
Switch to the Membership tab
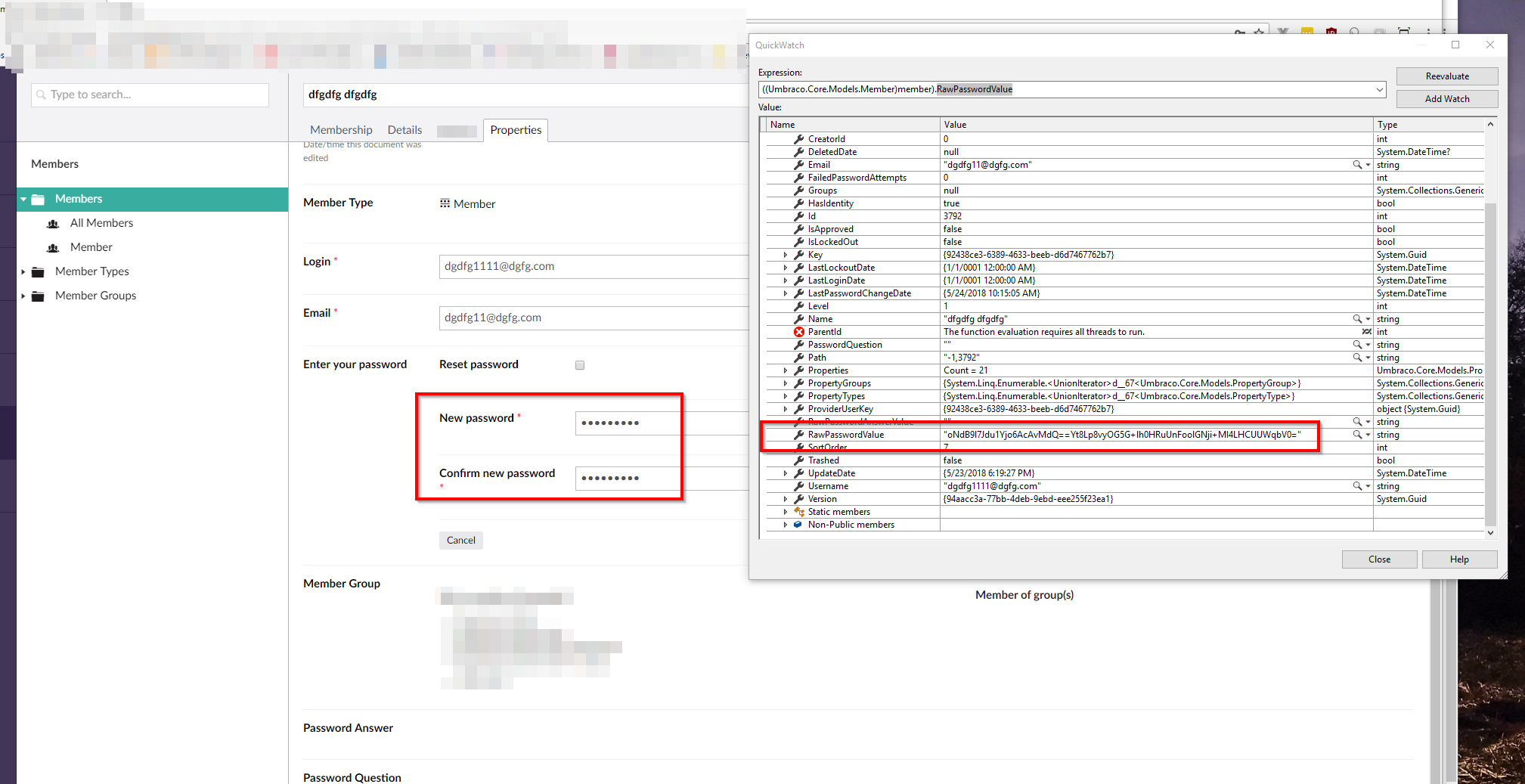[341, 130]
